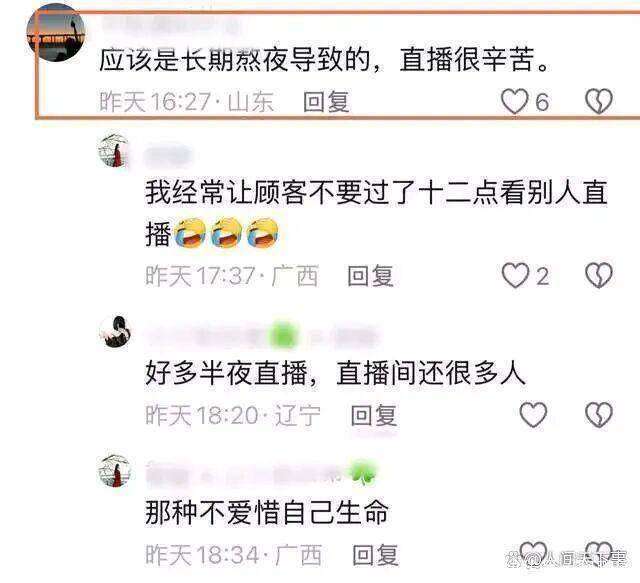
Task: Select the comment text 那种不爱惜自己生命
Action: tap(267, 513)
